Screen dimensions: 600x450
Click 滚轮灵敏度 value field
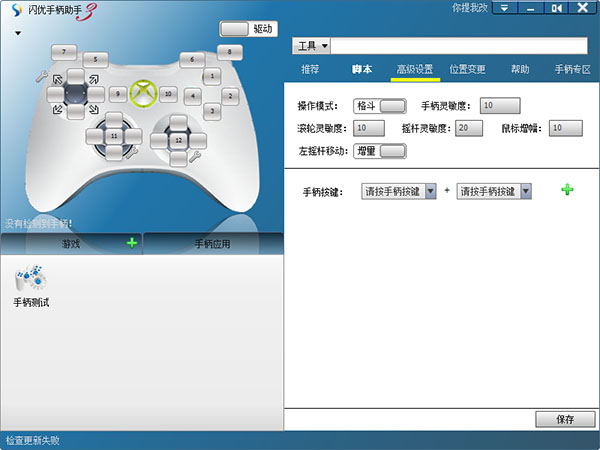(x=369, y=128)
